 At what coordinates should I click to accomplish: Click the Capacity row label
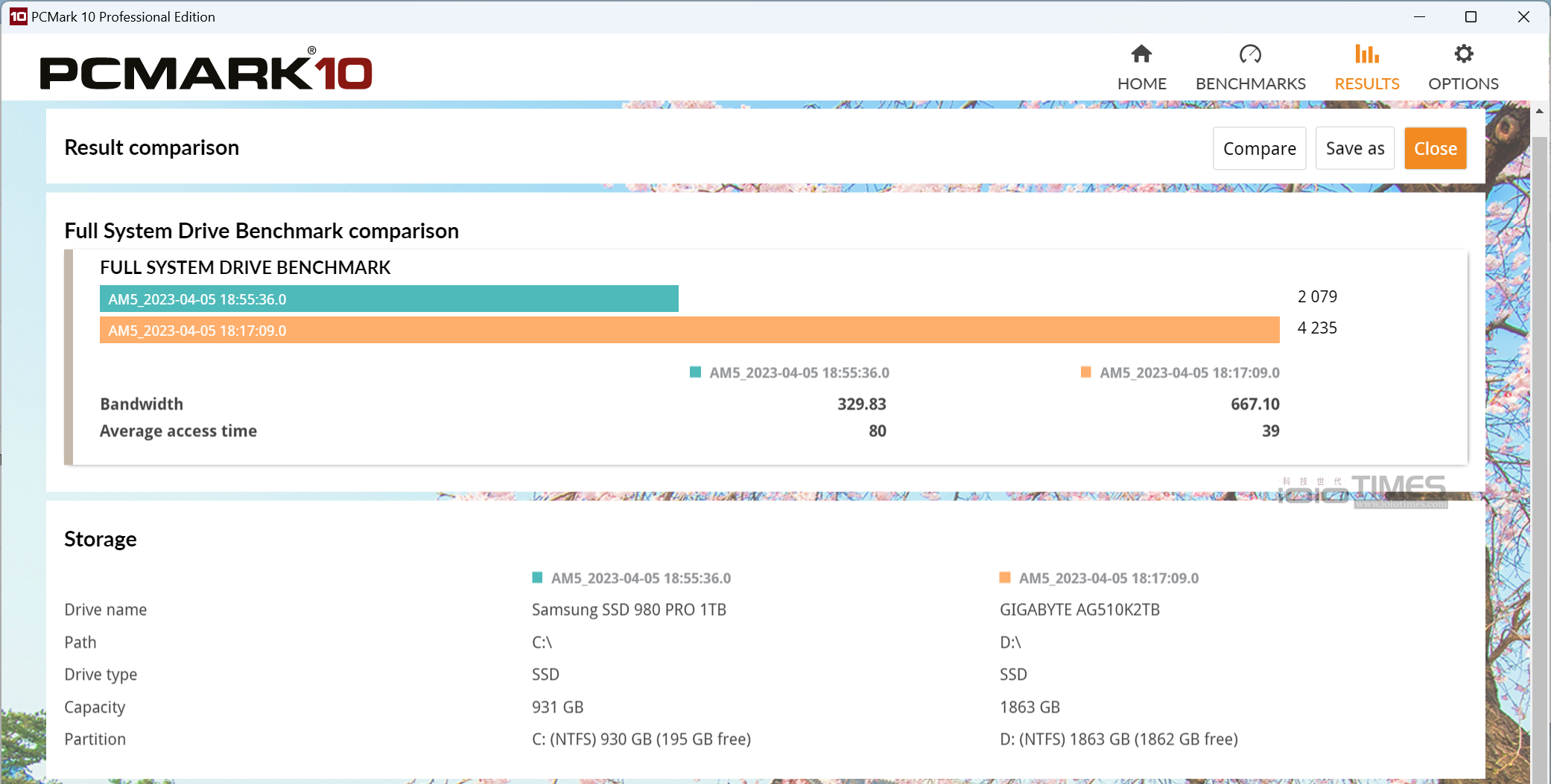coord(95,707)
